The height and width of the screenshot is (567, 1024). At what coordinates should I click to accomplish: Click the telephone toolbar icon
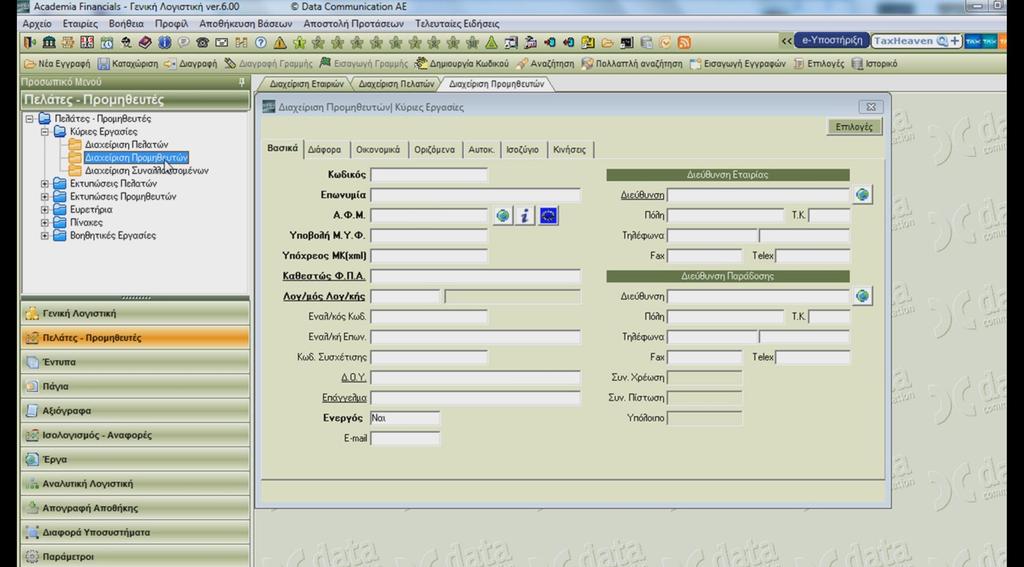coord(202,42)
